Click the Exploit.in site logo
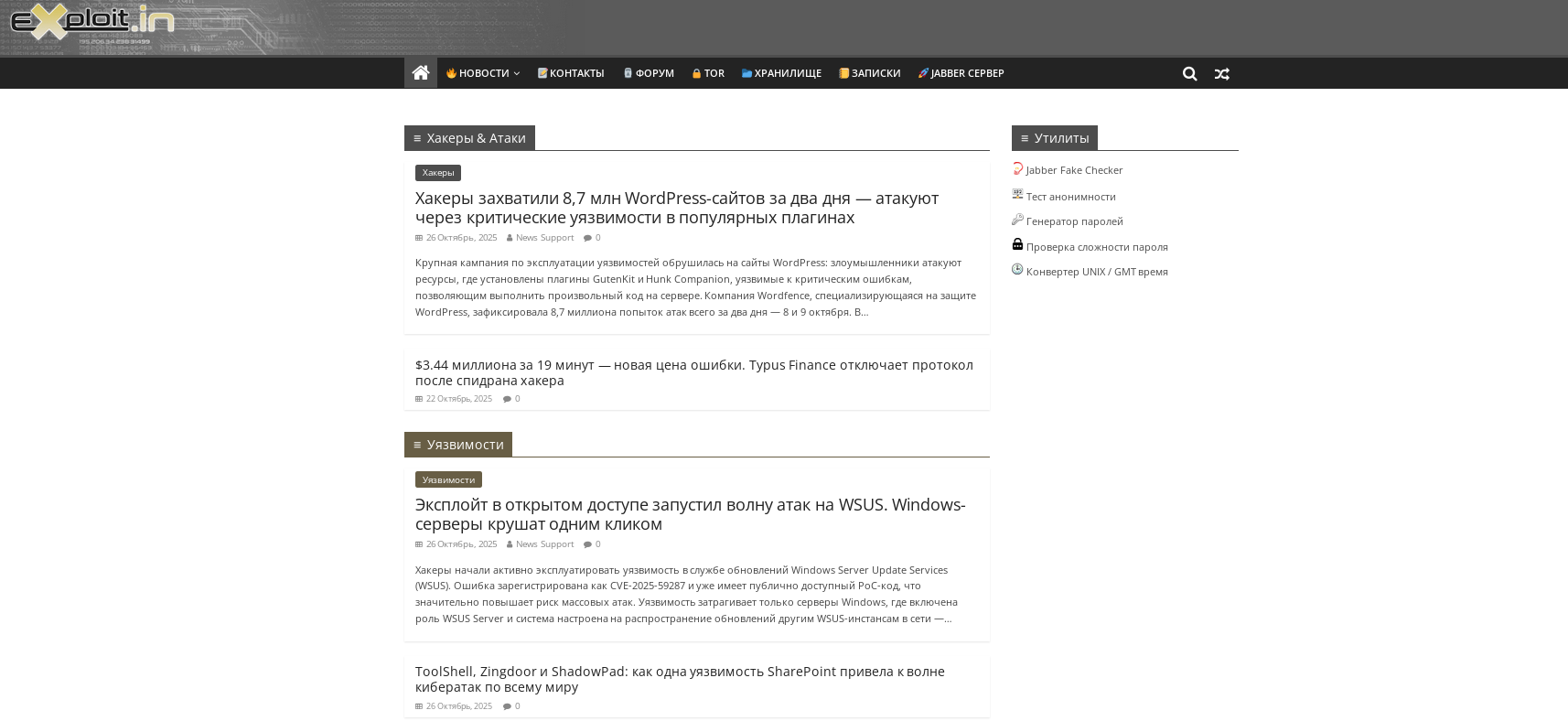Screen dimensions: 1568x721 coord(91,23)
